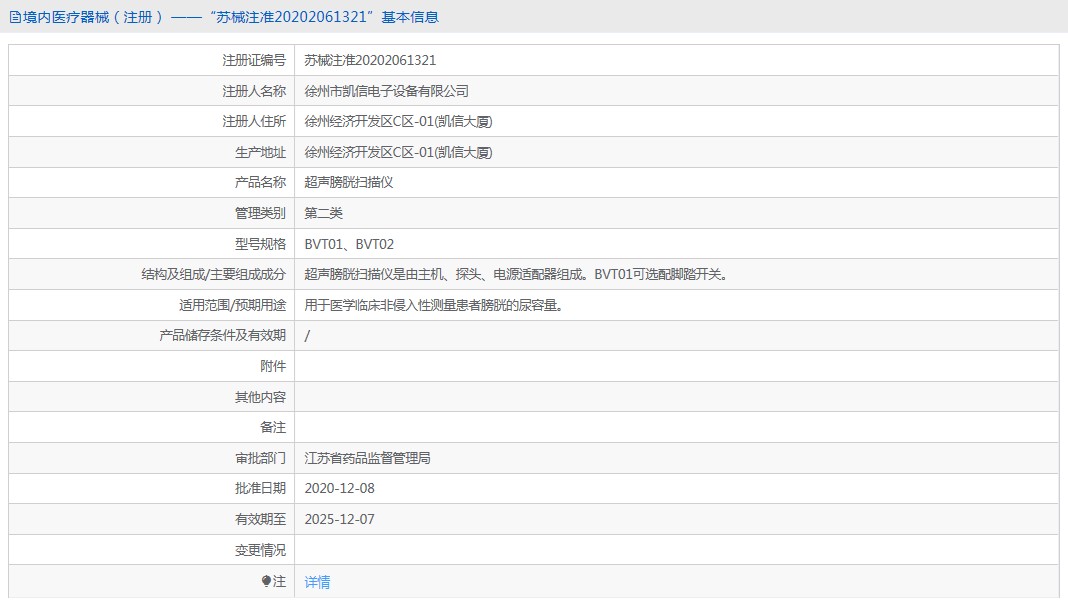Click the 产品名称 label
Screen dimensions: 1068x605
click(260, 183)
